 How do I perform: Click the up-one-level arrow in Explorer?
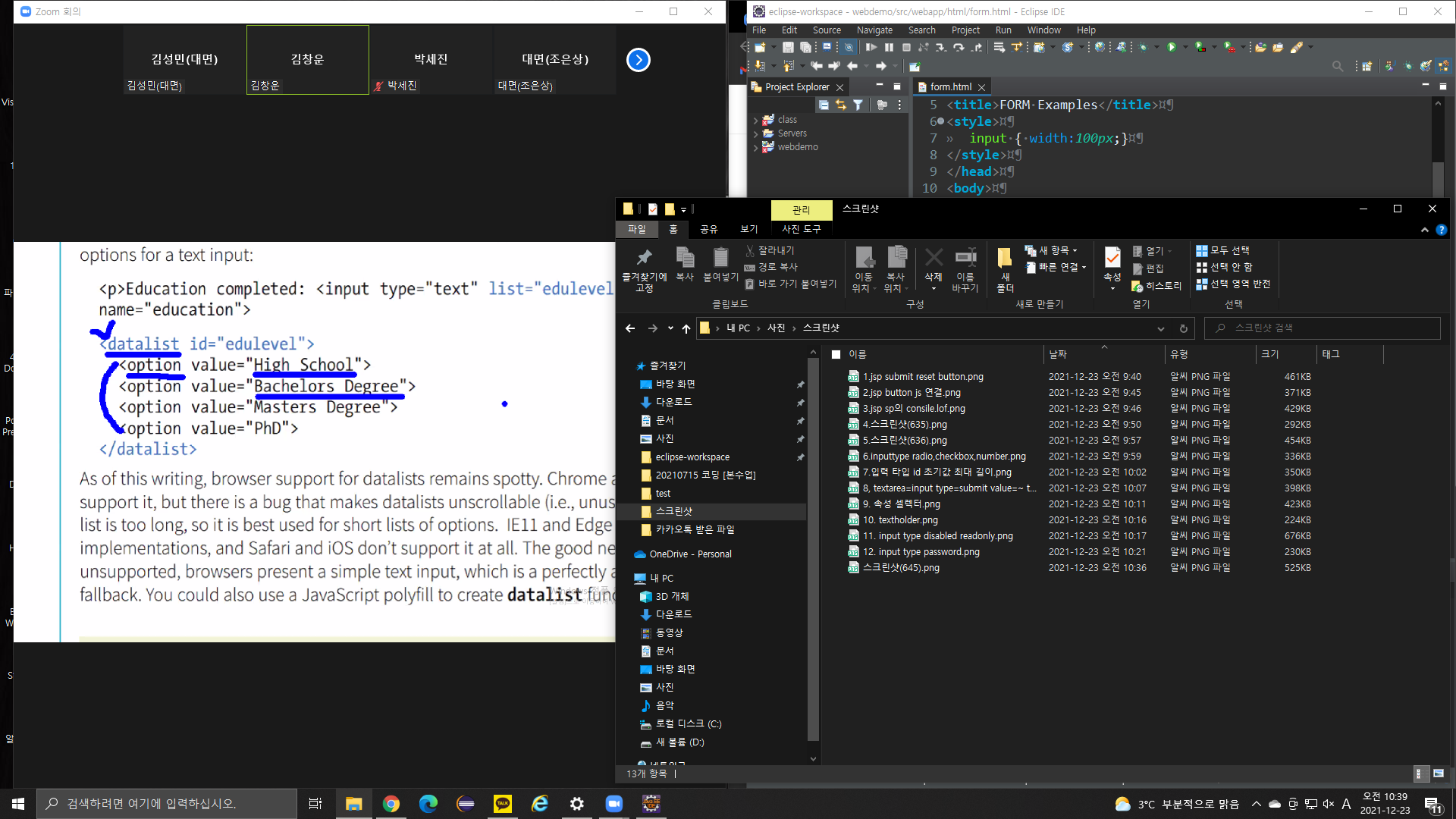686,328
